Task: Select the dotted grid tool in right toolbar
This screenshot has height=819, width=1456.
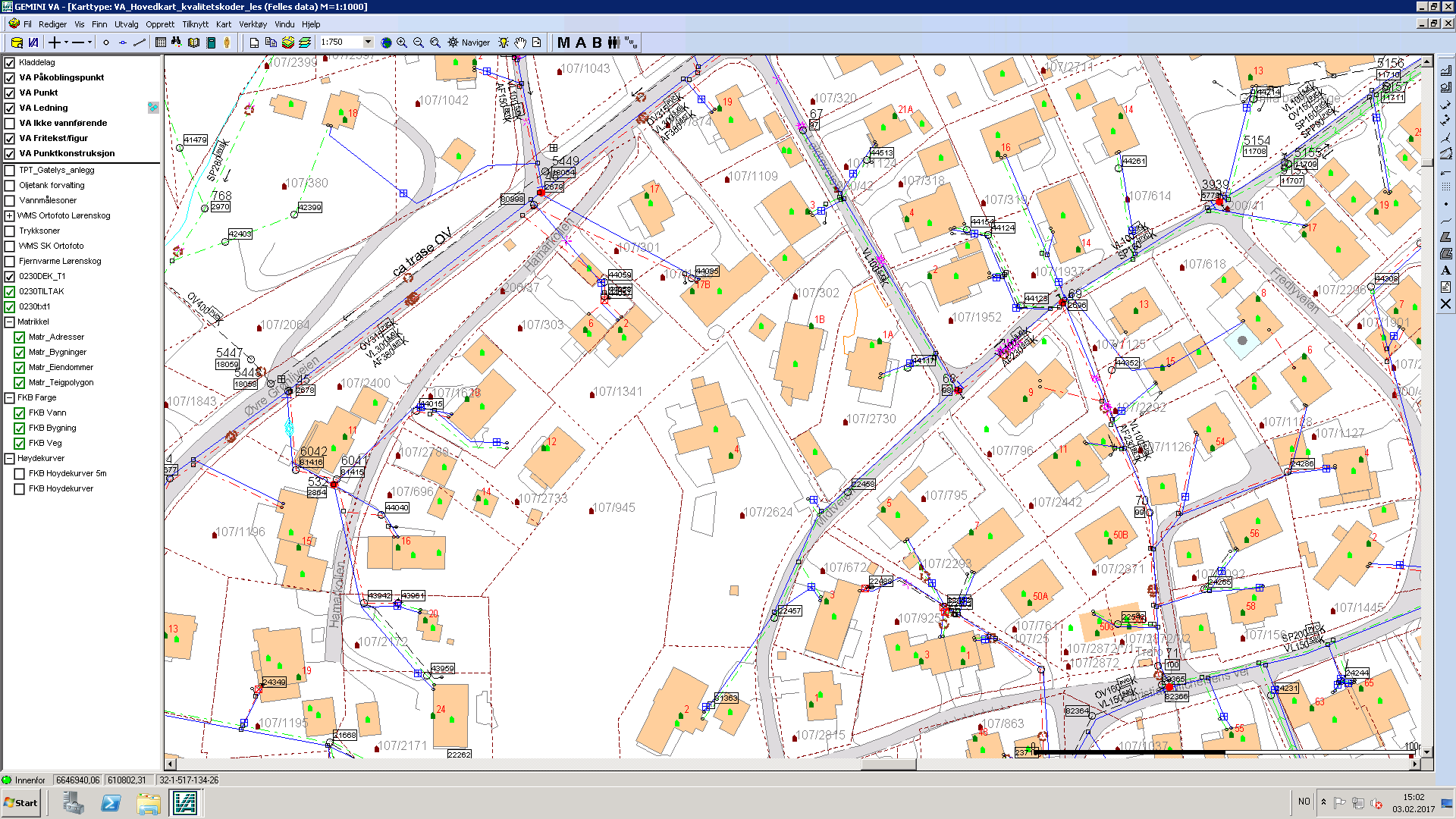Action: 1445,187
